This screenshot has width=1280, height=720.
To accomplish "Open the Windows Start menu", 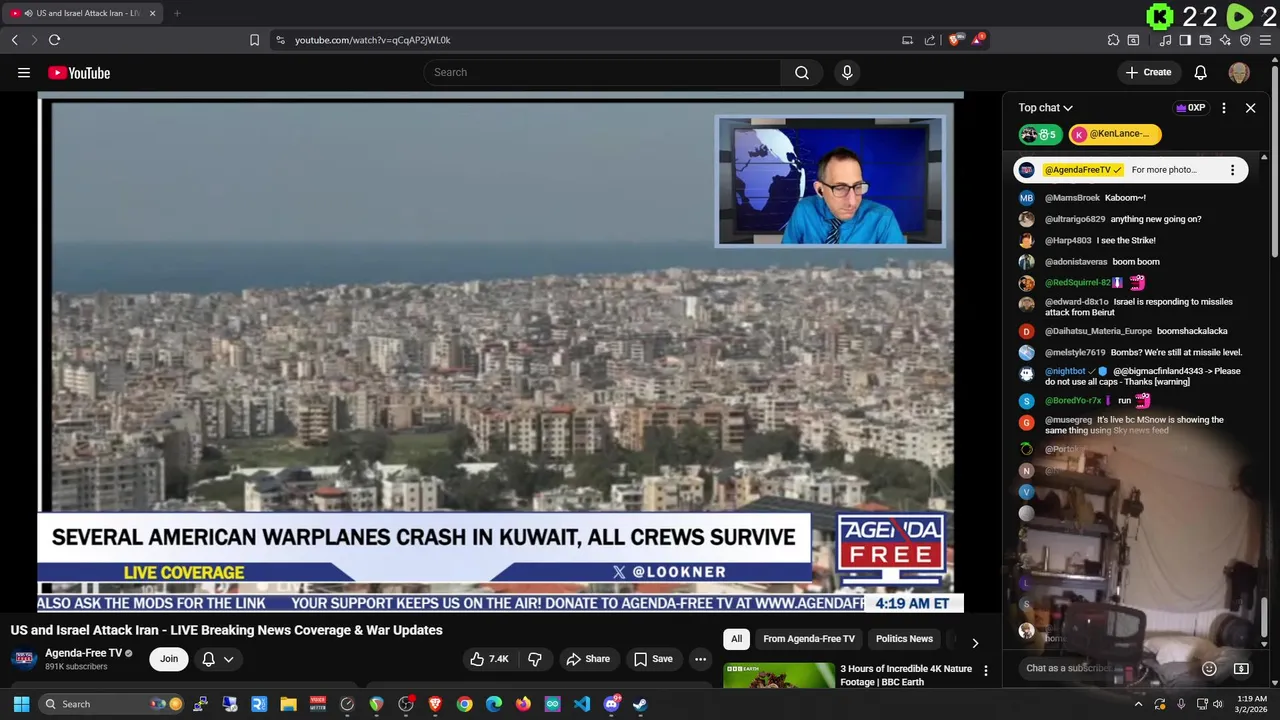I will (x=21, y=704).
